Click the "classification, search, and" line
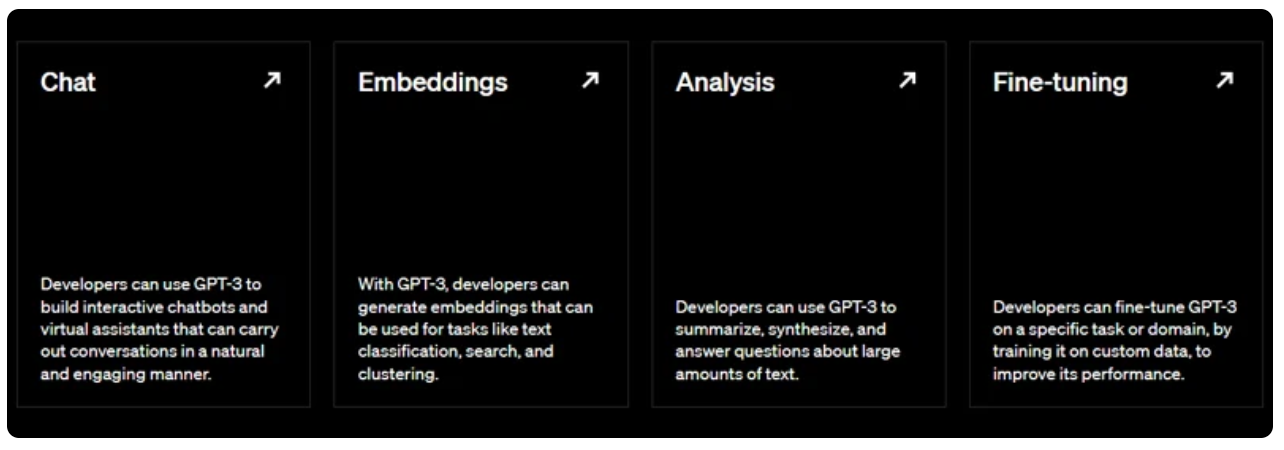 (x=456, y=351)
